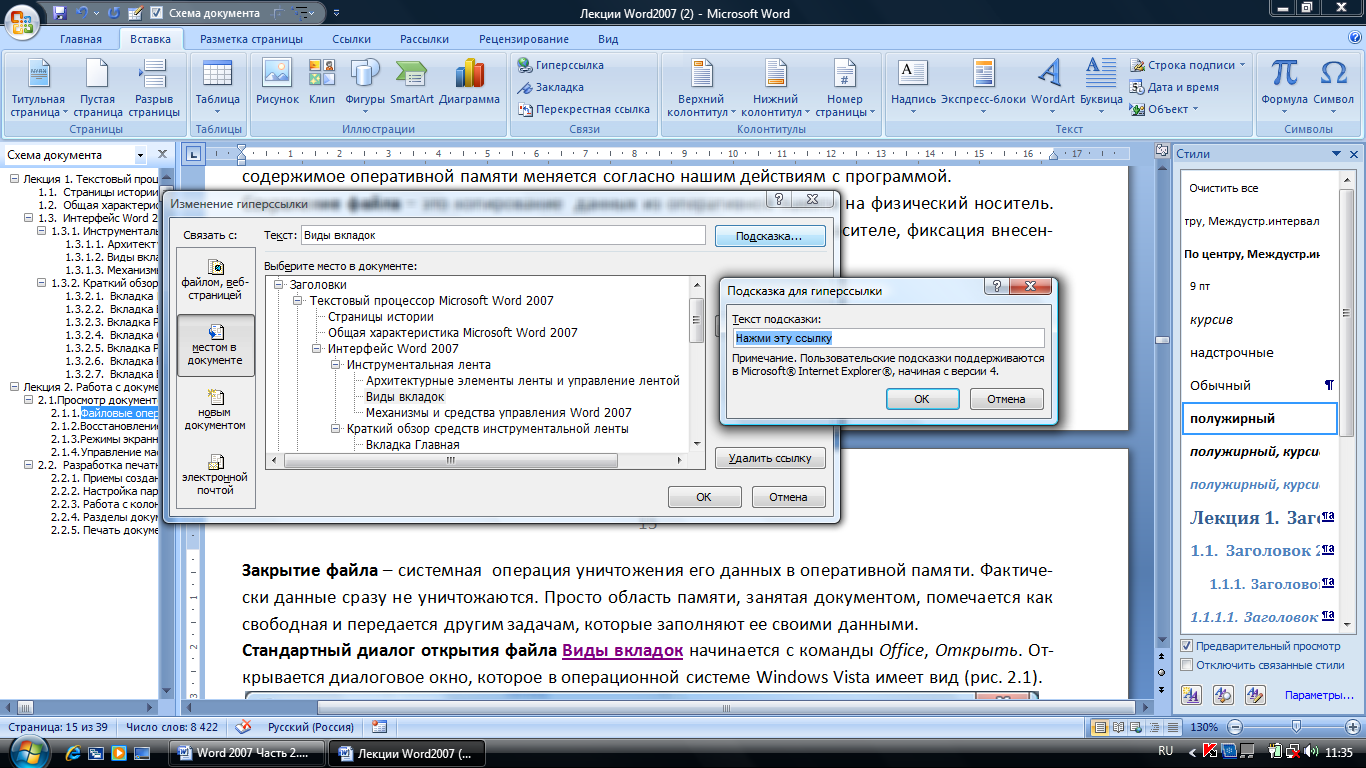Link to электронной почтой option
The height and width of the screenshot is (768, 1366).
pos(216,475)
